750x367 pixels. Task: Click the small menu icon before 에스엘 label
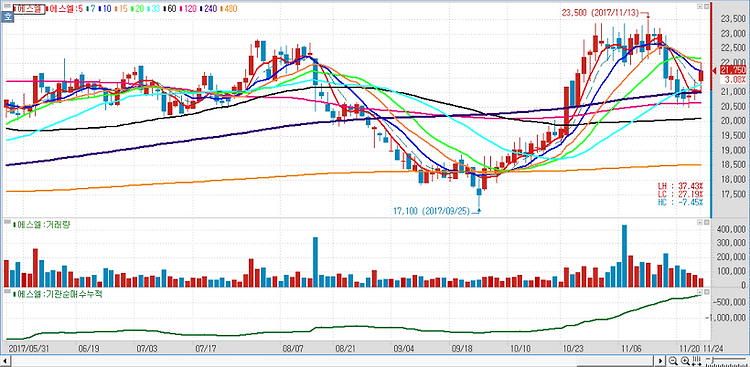point(7,6)
